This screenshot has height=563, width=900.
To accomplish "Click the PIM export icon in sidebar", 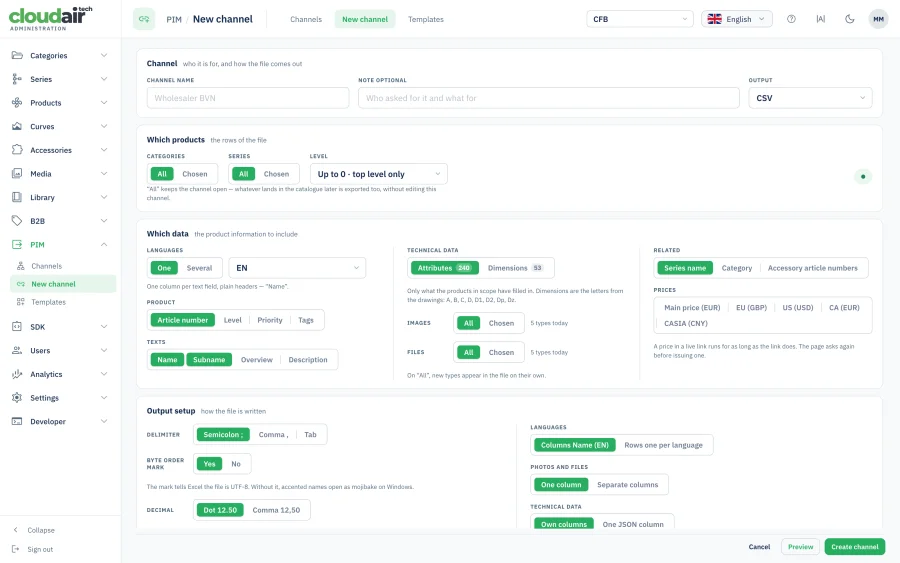I will point(17,244).
